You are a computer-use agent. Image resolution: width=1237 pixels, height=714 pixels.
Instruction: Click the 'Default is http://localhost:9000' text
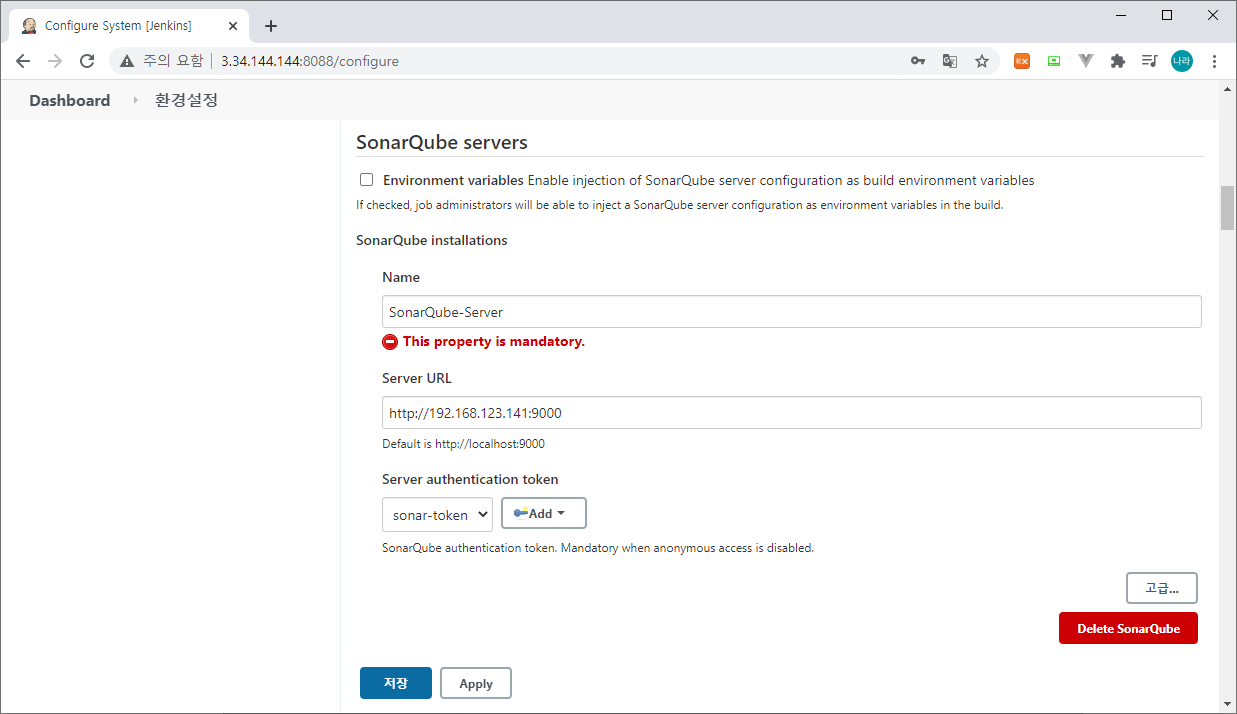pos(463,444)
